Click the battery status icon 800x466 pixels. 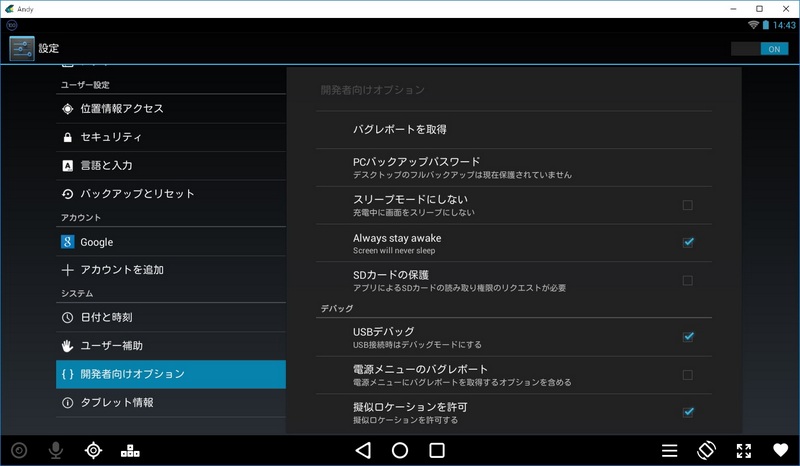coord(765,25)
